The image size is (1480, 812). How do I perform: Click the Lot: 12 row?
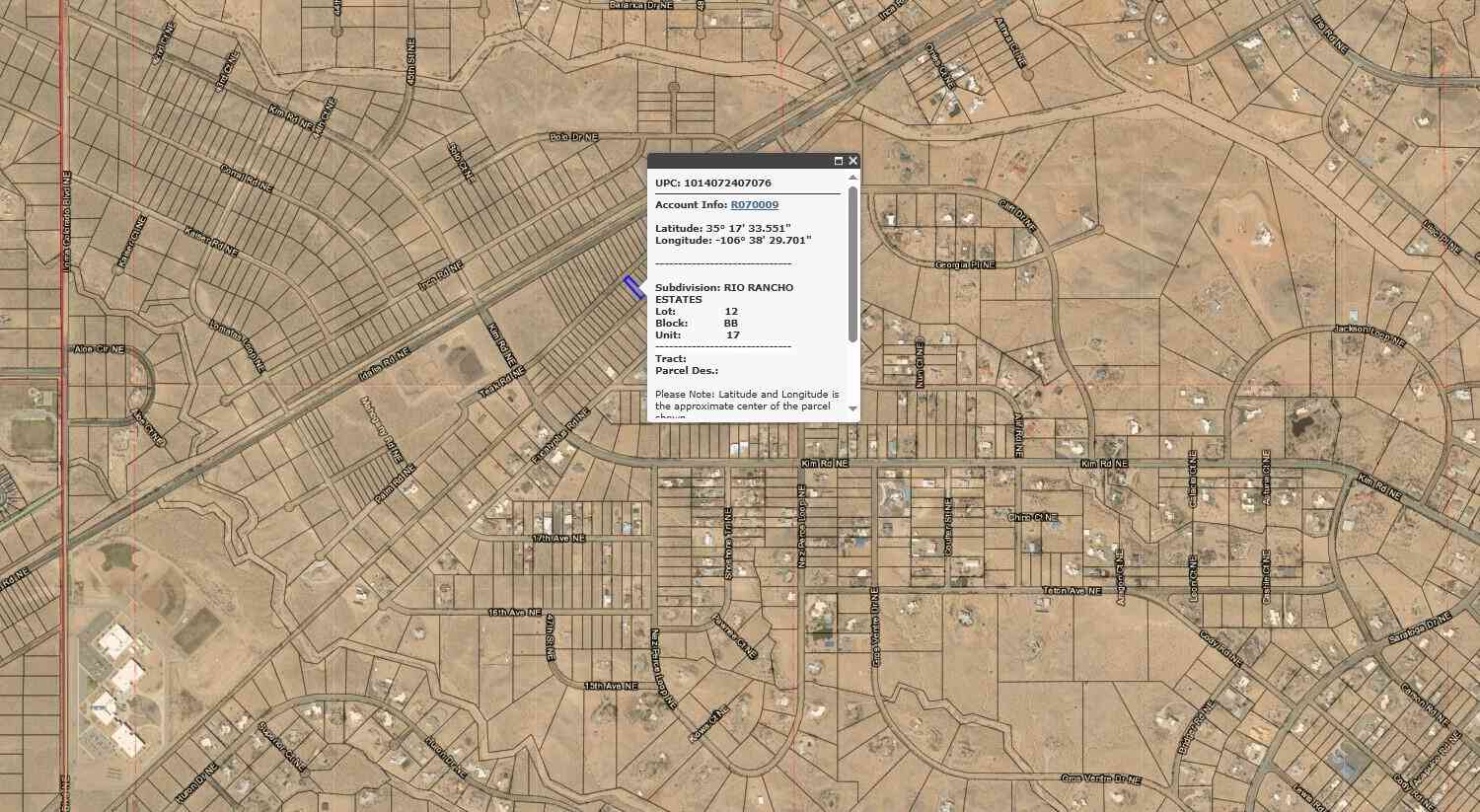pyautogui.click(x=697, y=312)
